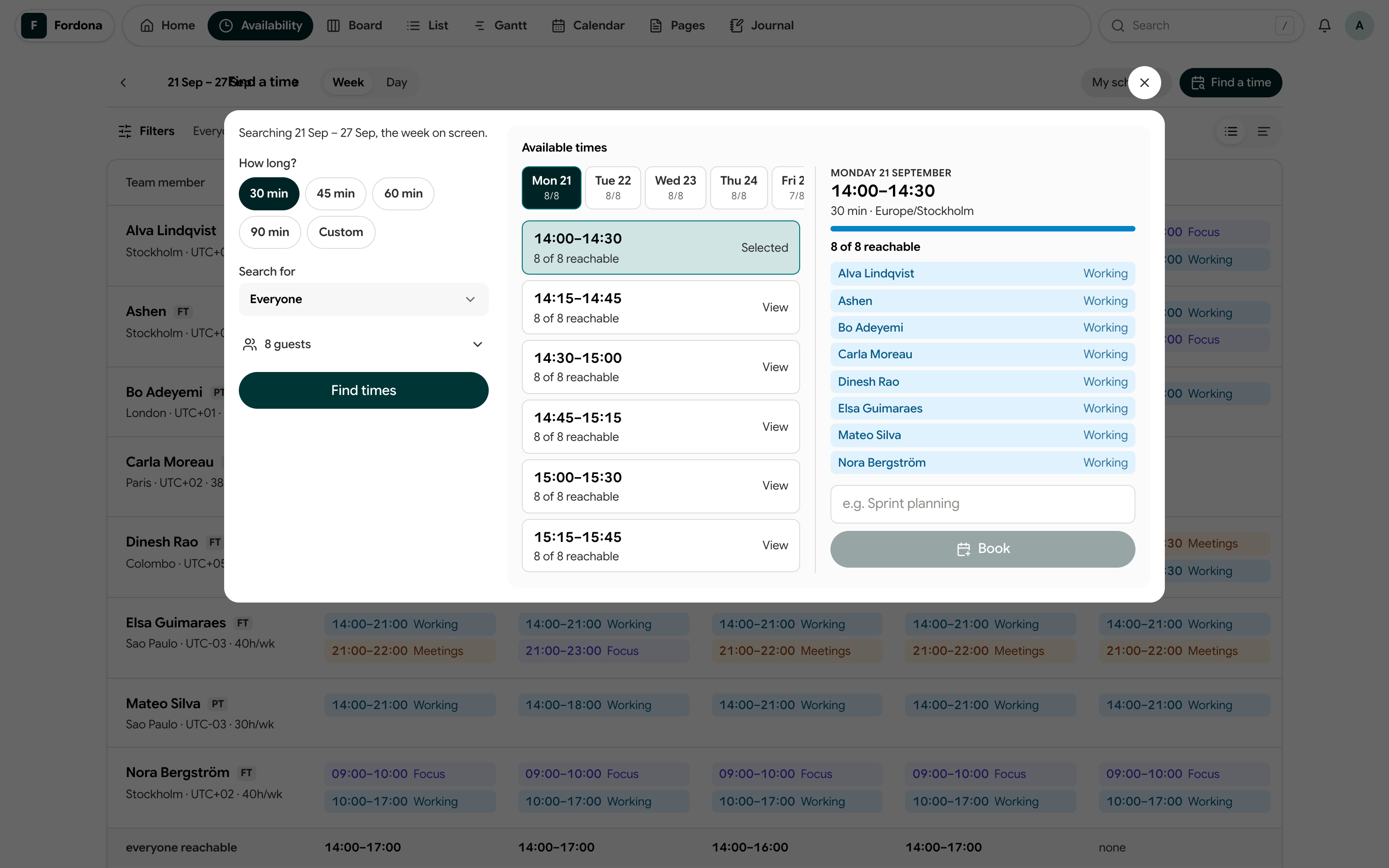This screenshot has height=868, width=1389.
Task: View the 15:00–15:30 time slot
Action: coord(660,486)
